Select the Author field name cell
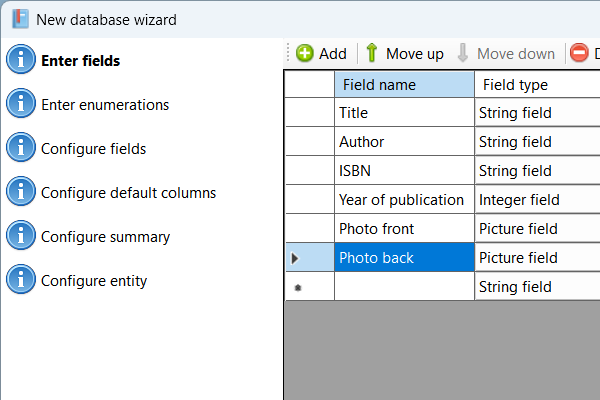Screen dimensions: 600x400 click(404, 142)
